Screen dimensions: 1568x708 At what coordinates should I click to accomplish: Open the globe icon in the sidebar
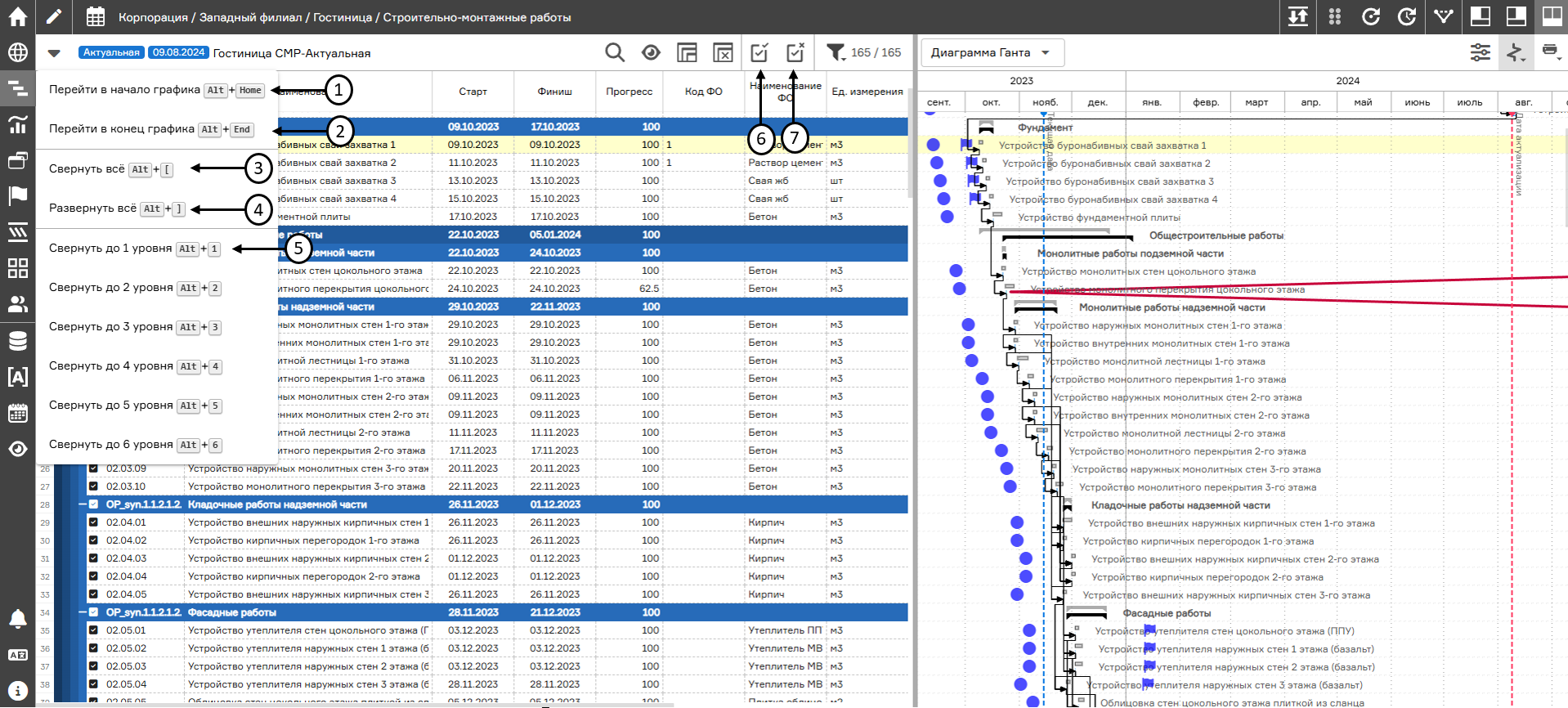coord(17,52)
